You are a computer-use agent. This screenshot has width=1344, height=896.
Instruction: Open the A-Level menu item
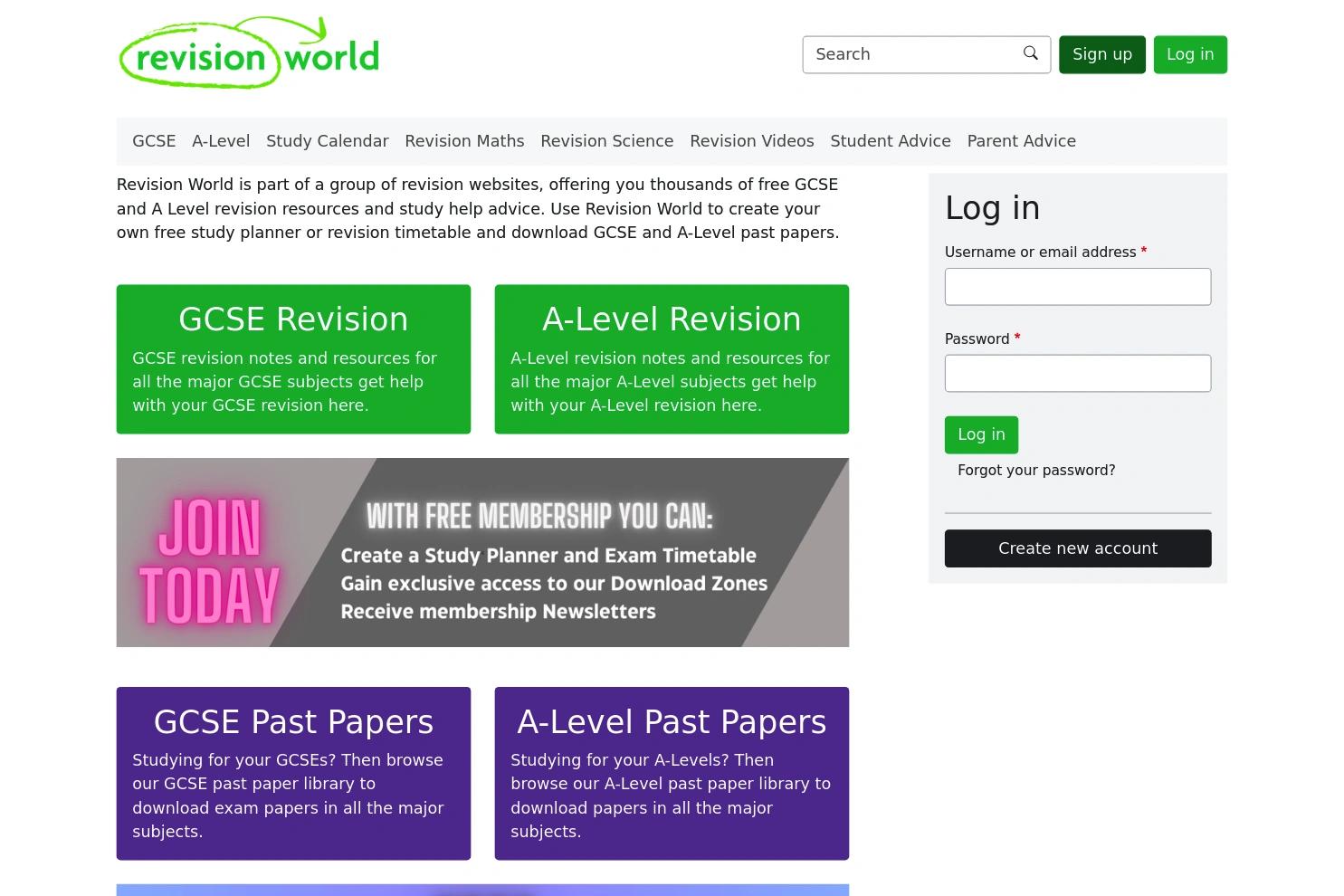221,141
